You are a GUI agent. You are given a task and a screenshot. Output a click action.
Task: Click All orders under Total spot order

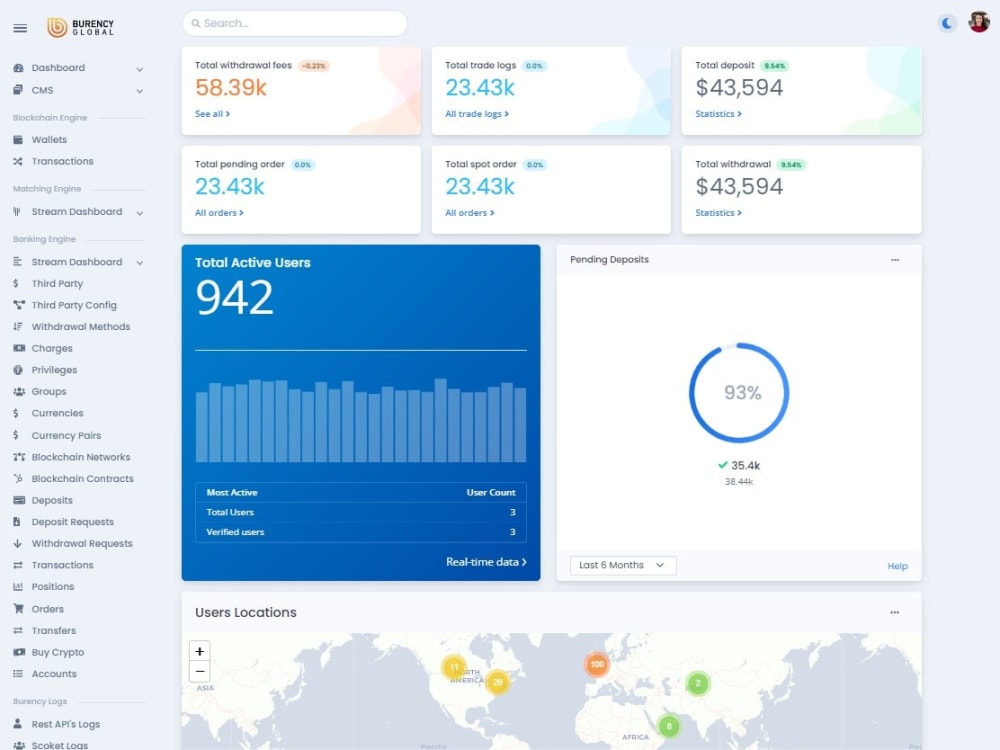coord(469,212)
